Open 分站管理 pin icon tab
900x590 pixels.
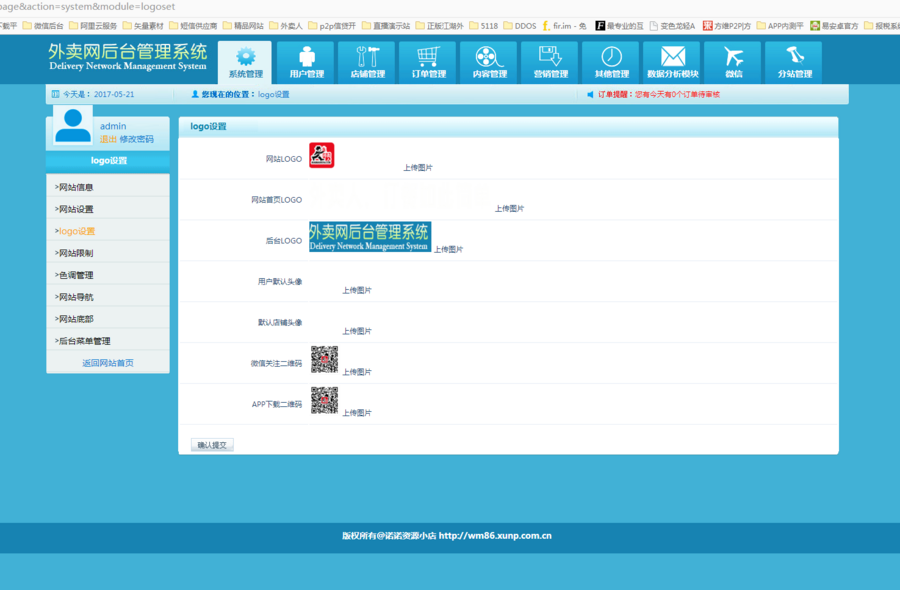click(x=794, y=63)
